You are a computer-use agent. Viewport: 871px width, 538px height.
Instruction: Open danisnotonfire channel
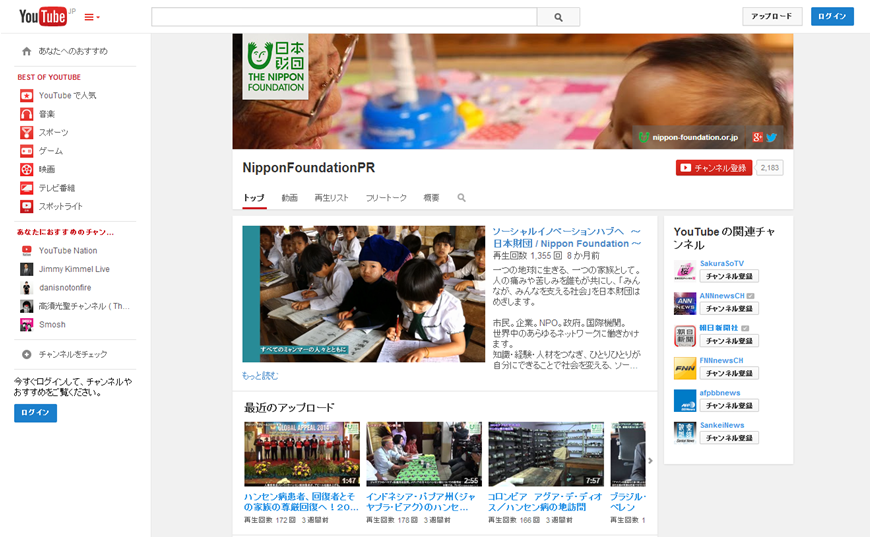pyautogui.click(x=65, y=288)
